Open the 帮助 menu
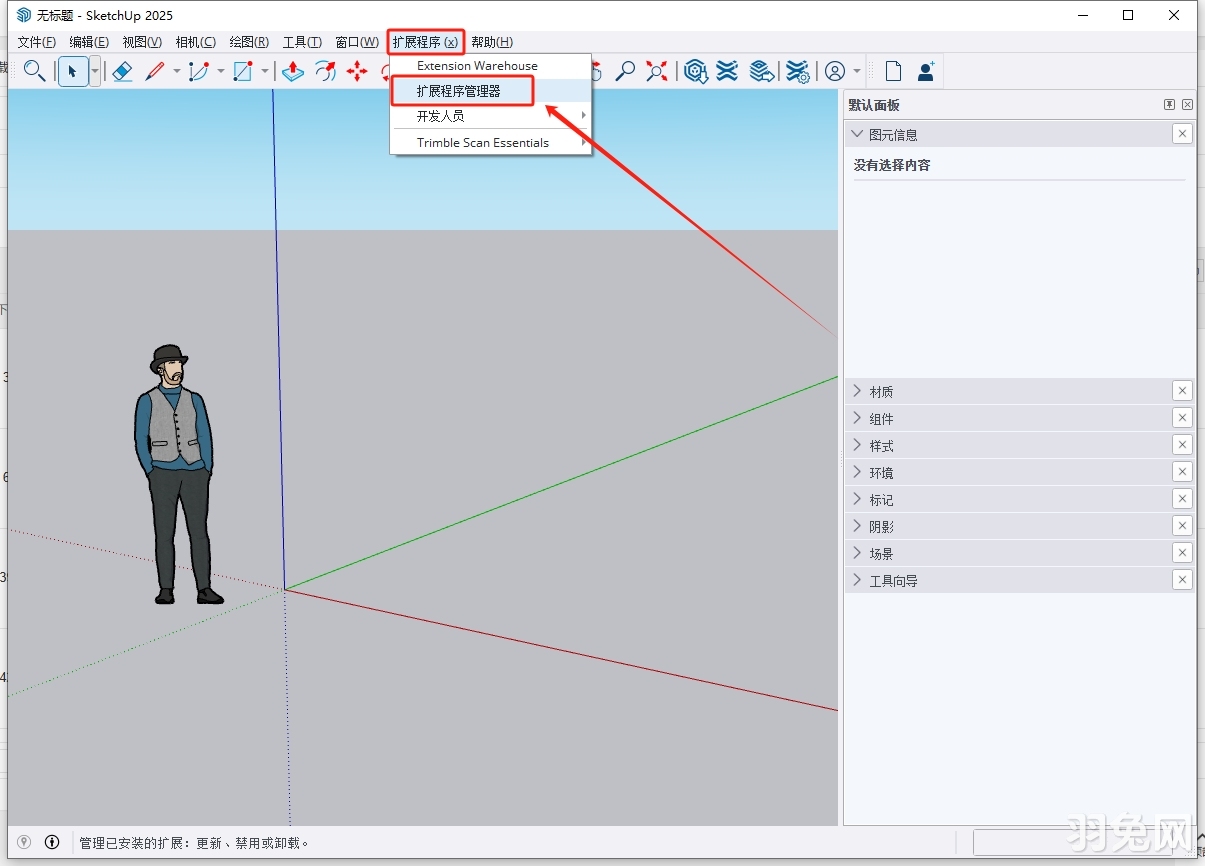The height and width of the screenshot is (866, 1205). pos(489,41)
